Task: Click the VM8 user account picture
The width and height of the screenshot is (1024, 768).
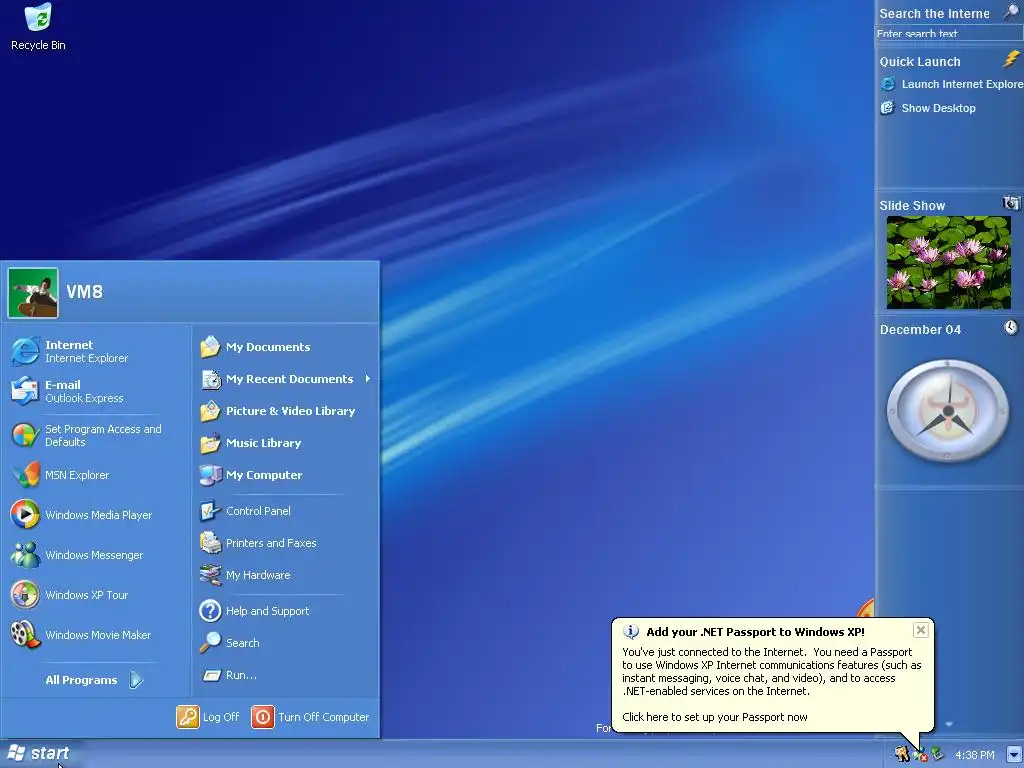Action: pyautogui.click(x=33, y=293)
